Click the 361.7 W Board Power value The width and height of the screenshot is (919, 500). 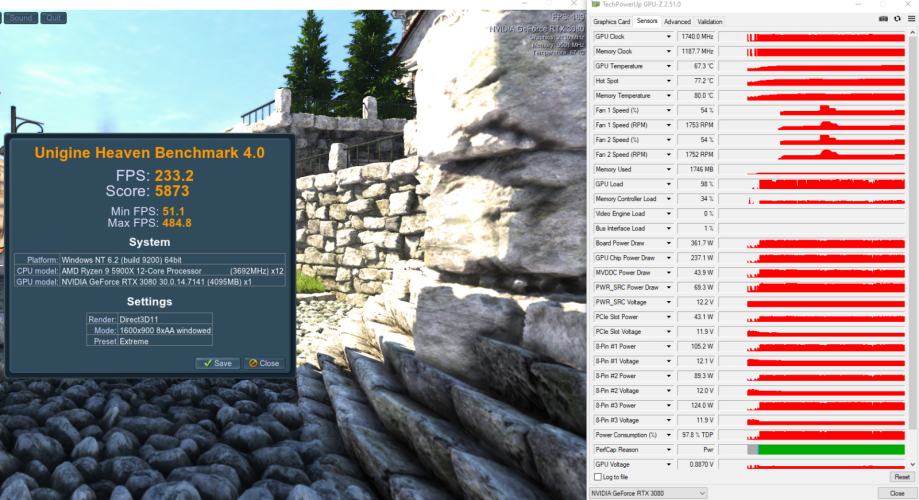696,243
